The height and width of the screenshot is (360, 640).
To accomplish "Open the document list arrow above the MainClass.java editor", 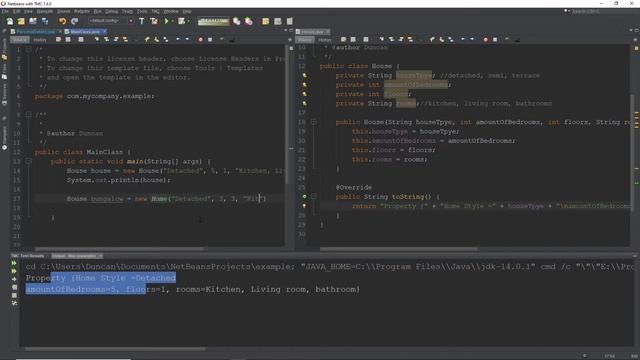I will (285, 31).
